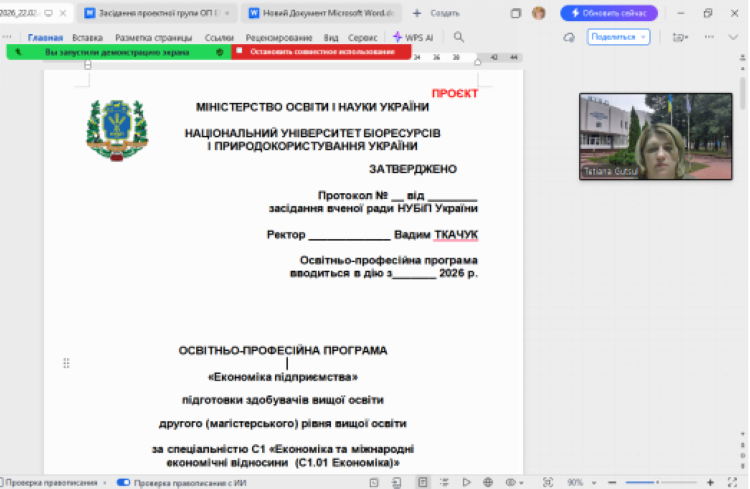Click the Обновить сейчас button

(x=609, y=13)
